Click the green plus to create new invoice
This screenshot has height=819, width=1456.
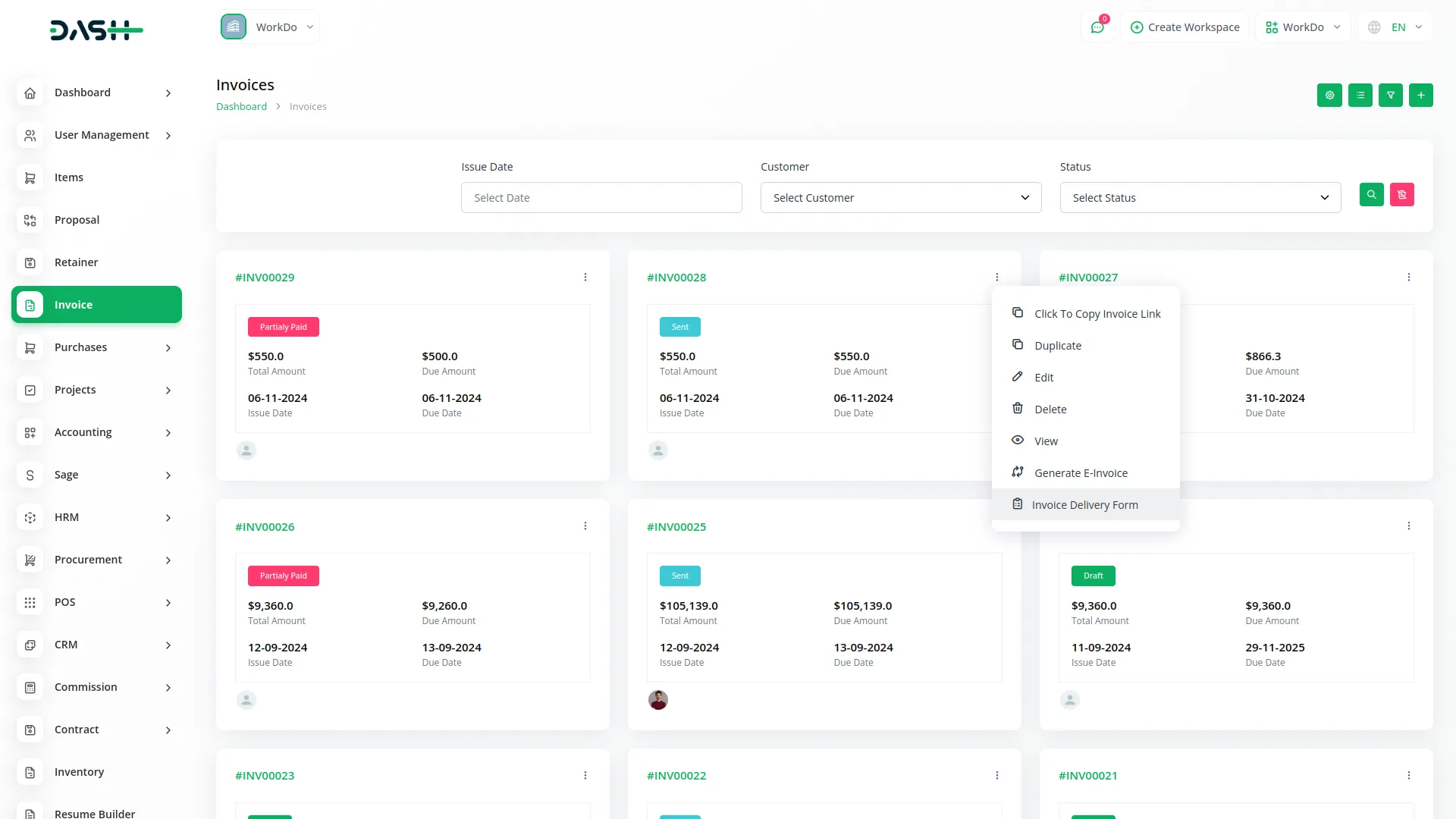[x=1421, y=95]
